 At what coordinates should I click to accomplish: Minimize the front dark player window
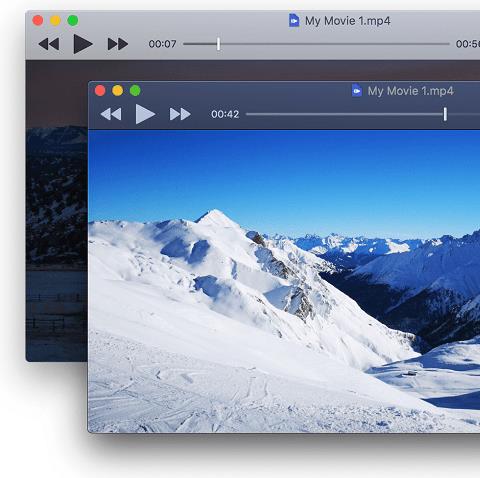pyautogui.click(x=118, y=90)
